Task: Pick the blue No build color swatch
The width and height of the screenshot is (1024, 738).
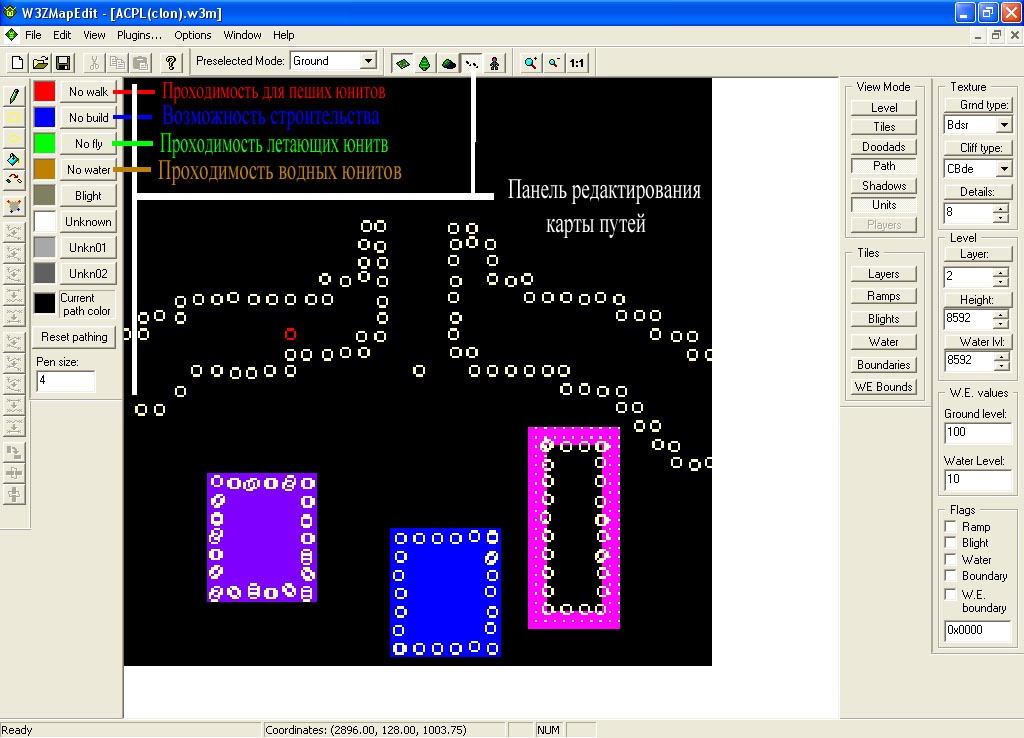Action: (44, 118)
